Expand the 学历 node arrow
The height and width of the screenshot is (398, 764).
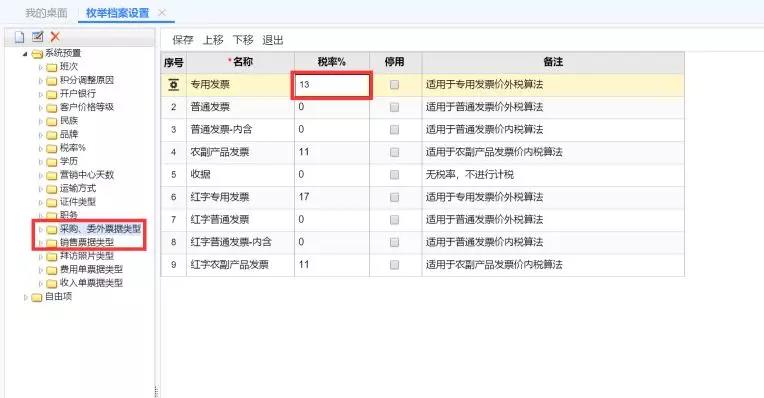[x=41, y=162]
